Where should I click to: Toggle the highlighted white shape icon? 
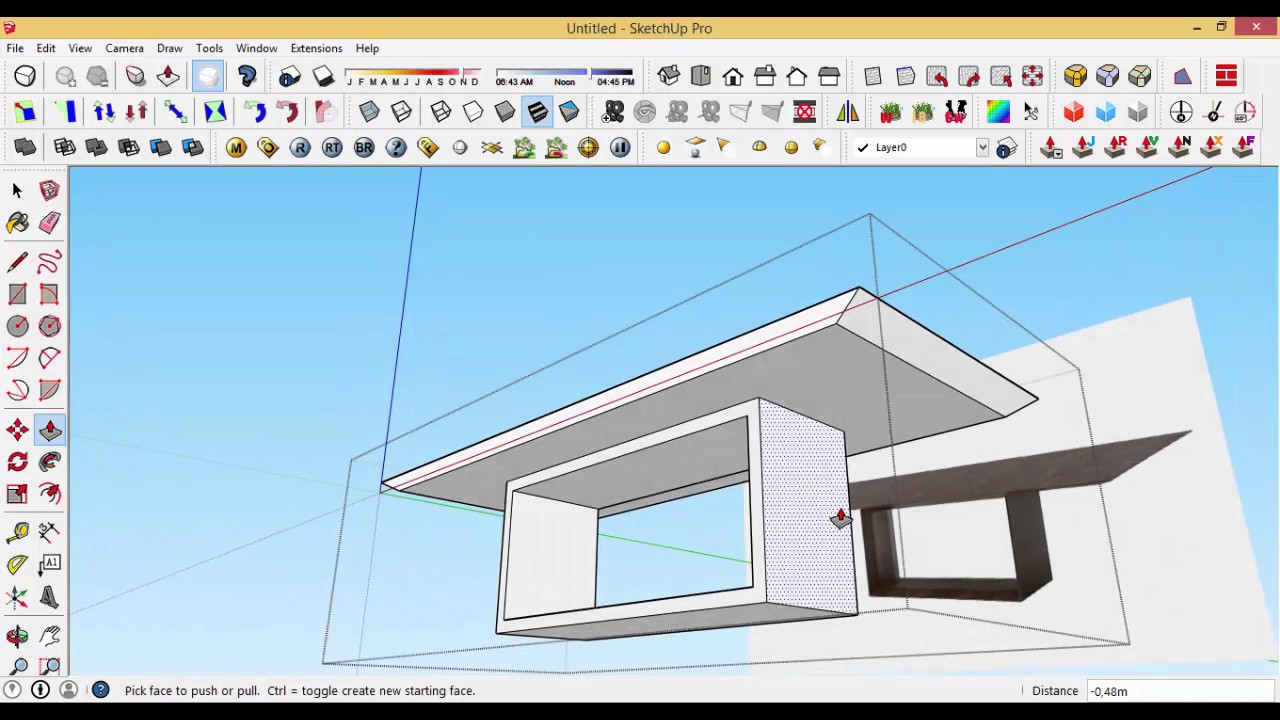pyautogui.click(x=208, y=76)
